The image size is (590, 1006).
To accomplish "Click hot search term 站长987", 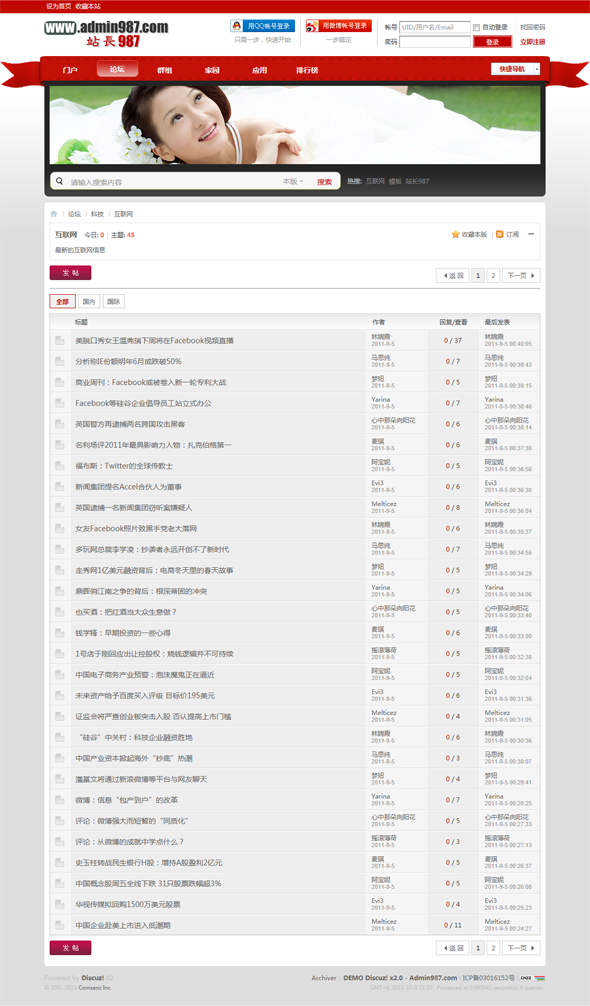I will 417,182.
